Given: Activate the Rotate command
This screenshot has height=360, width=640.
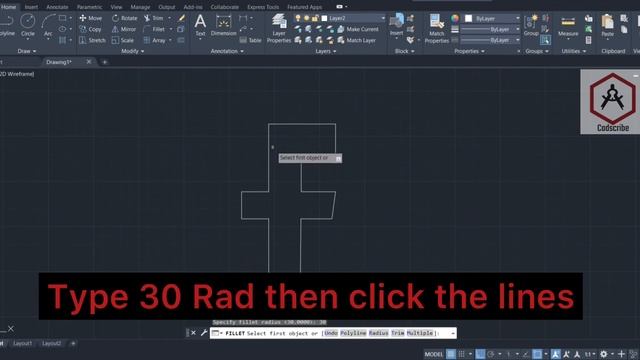Looking at the screenshot, I should click(124, 18).
